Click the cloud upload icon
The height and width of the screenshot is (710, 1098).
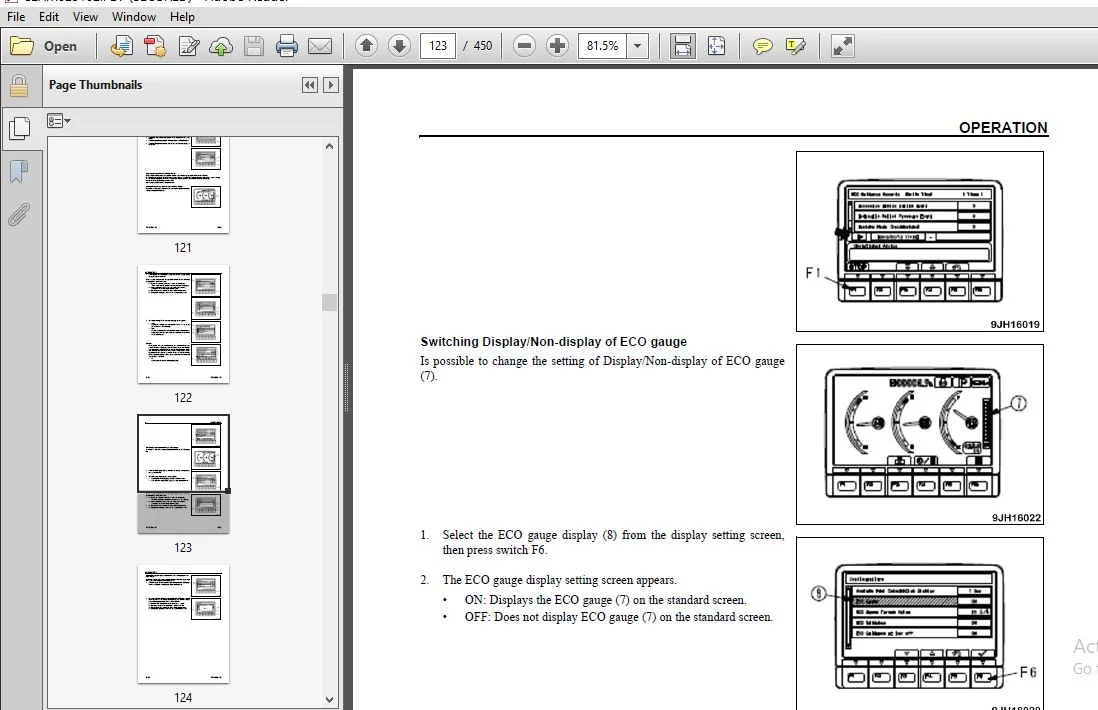click(x=221, y=46)
